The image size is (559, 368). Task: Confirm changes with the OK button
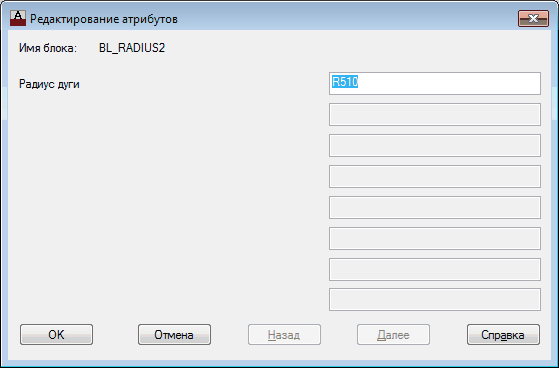tap(56, 334)
